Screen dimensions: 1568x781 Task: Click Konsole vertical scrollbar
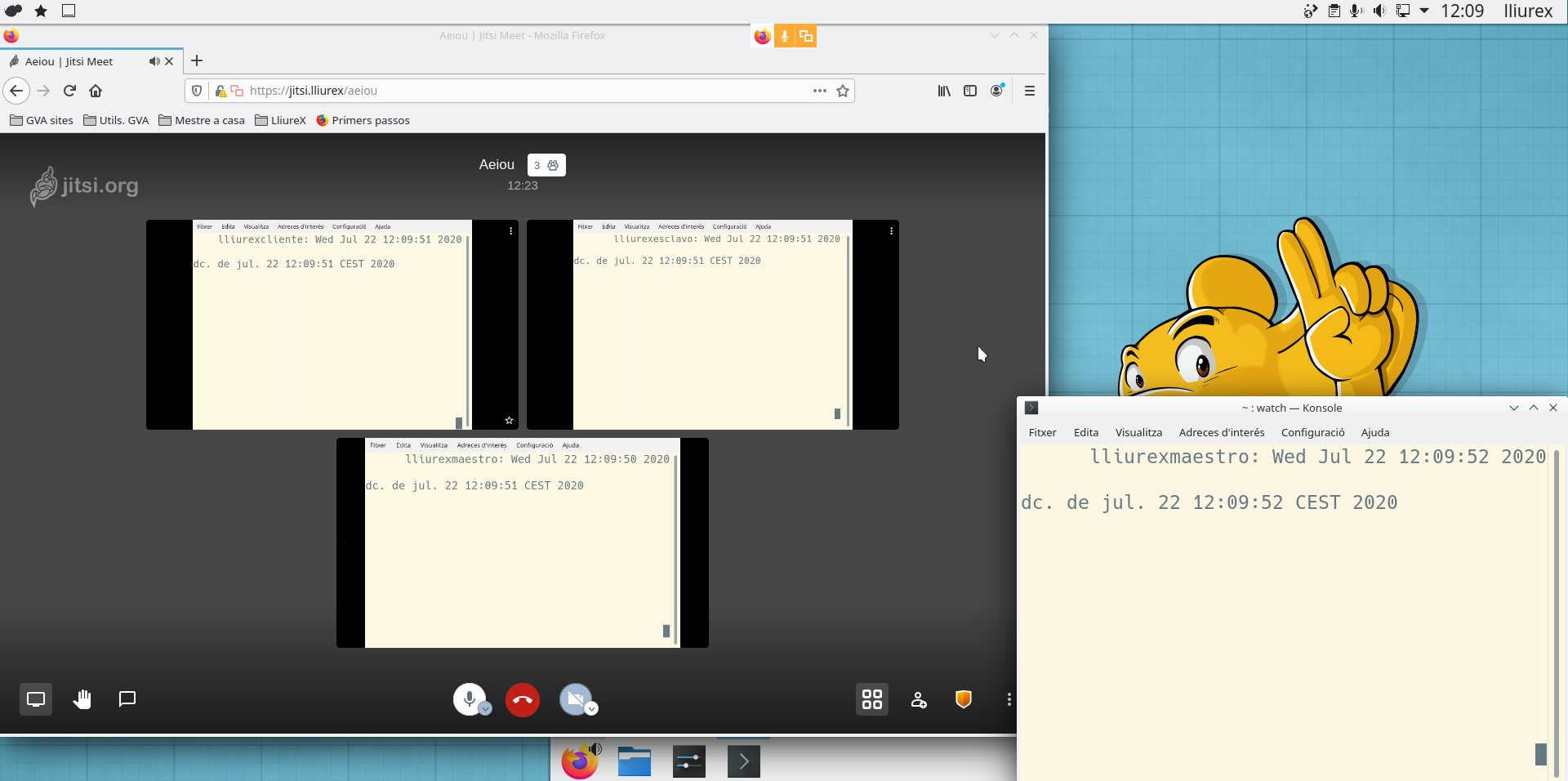click(1557, 613)
